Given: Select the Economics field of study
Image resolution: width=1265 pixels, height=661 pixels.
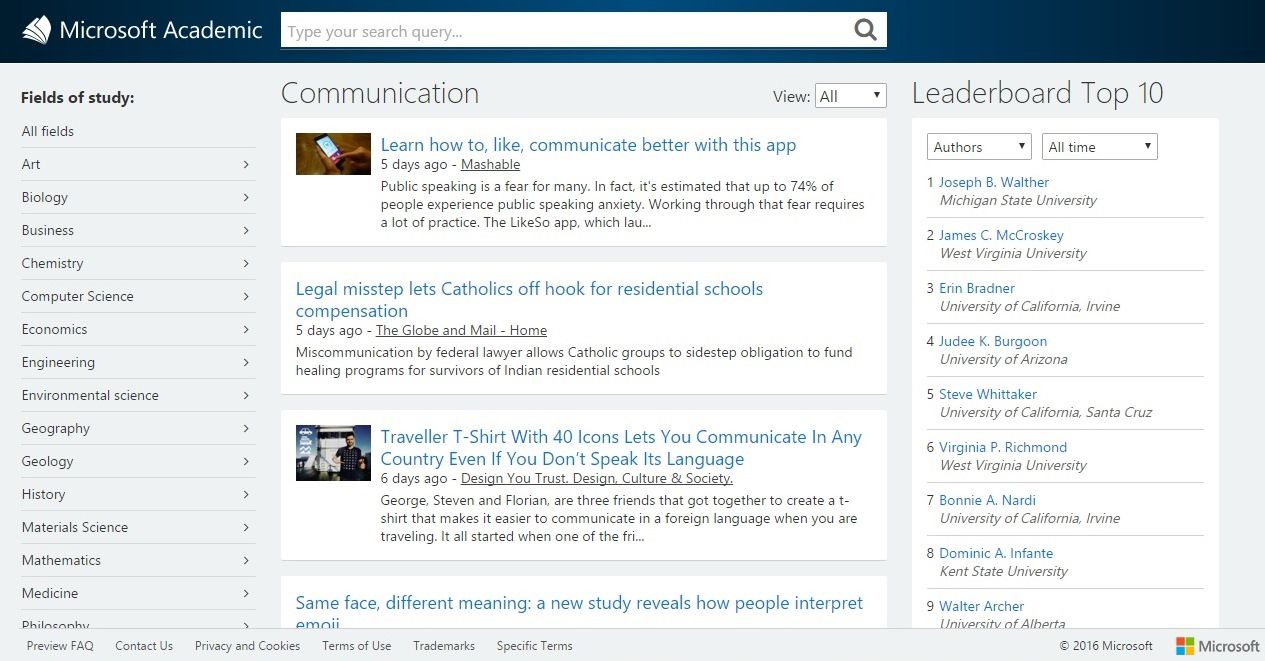Looking at the screenshot, I should 54,329.
